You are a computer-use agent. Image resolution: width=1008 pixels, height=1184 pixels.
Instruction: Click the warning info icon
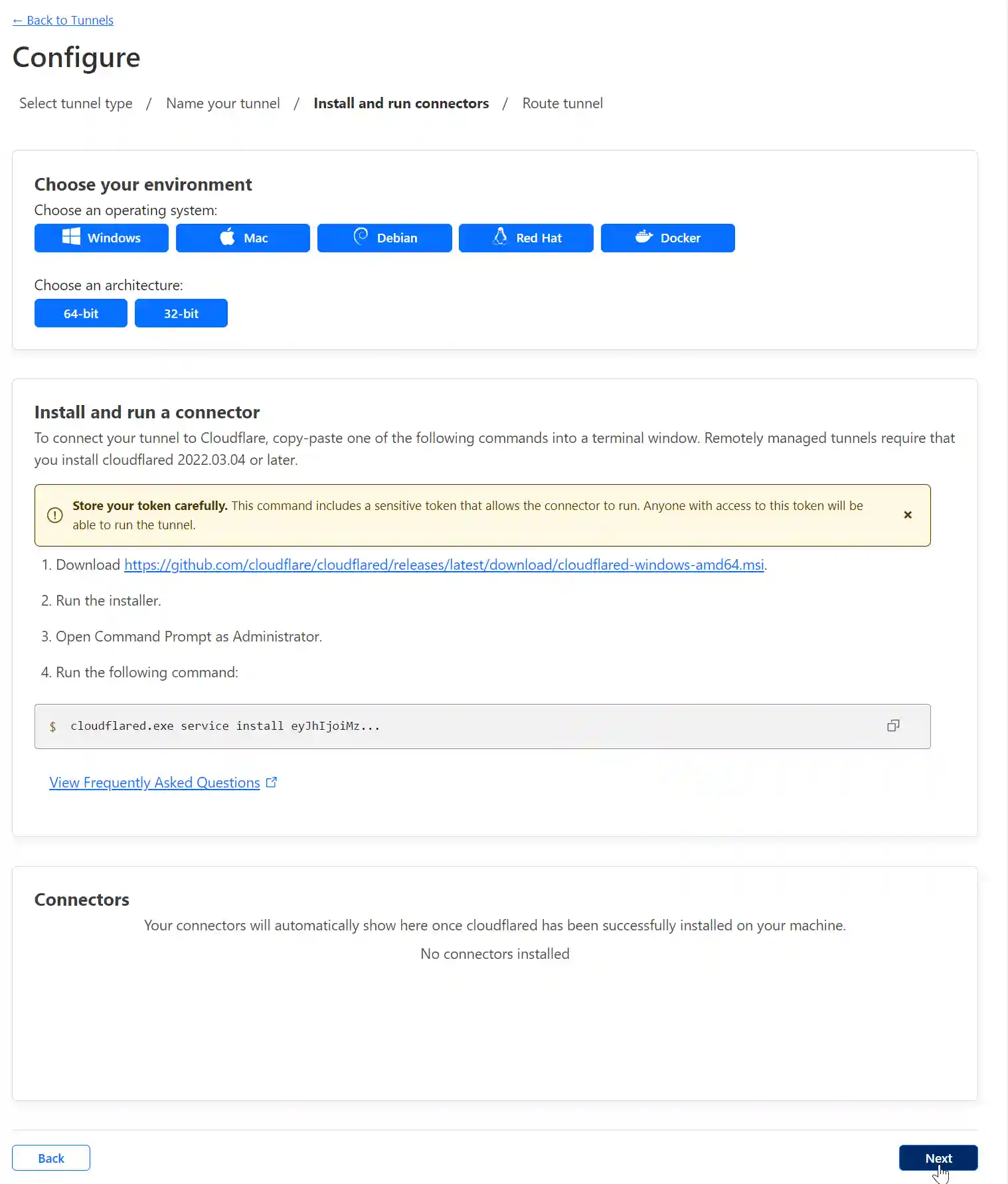coord(55,515)
